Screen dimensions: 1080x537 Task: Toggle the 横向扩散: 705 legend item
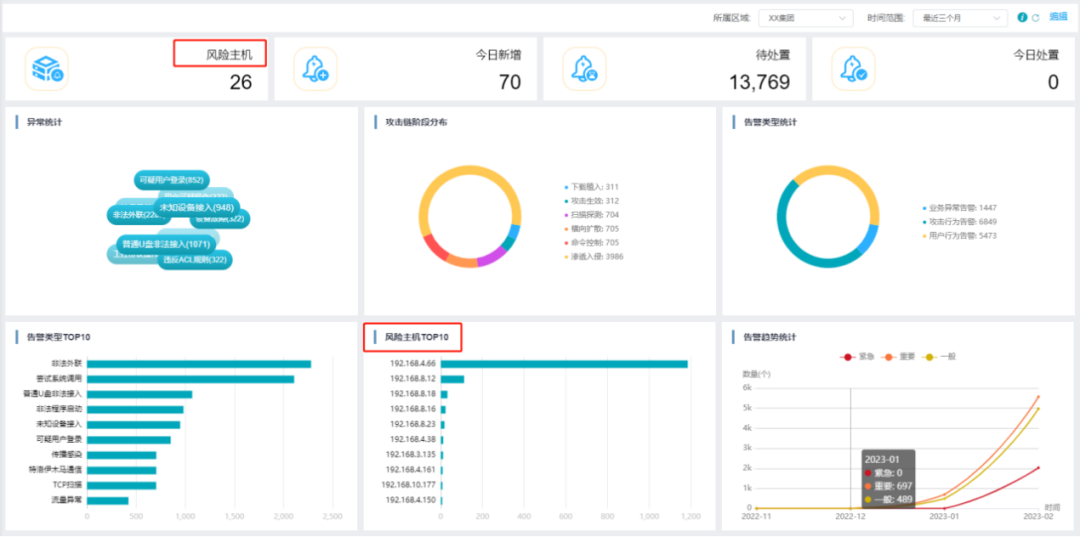point(592,229)
